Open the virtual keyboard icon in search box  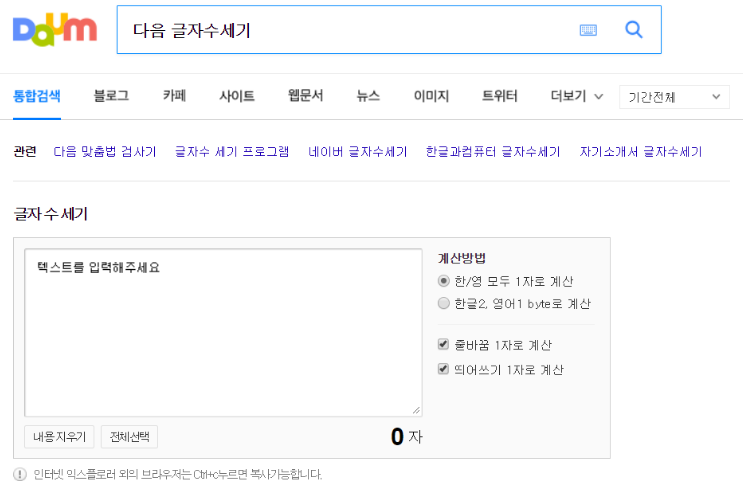pos(588,30)
